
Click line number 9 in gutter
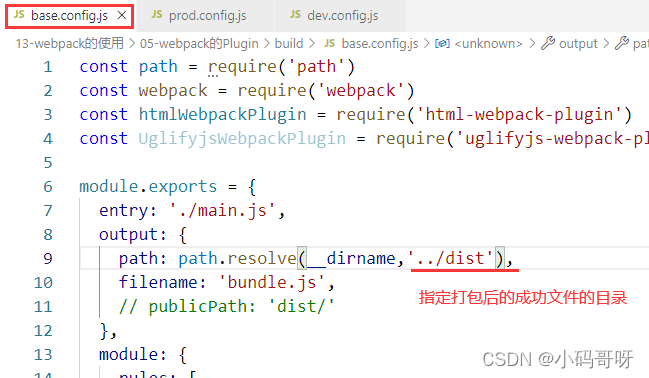point(48,259)
